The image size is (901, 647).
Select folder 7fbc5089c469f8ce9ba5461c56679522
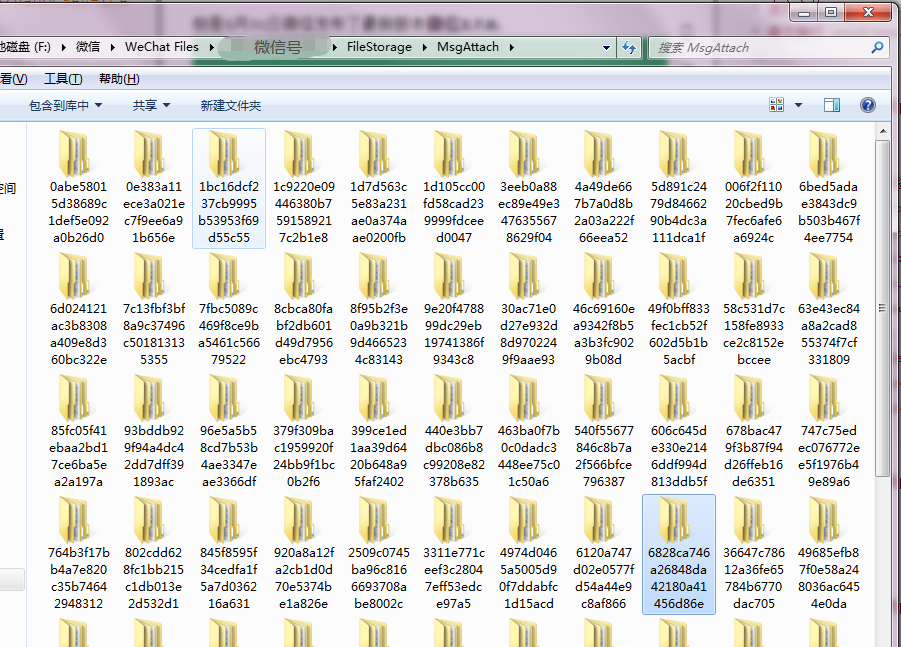(x=229, y=310)
